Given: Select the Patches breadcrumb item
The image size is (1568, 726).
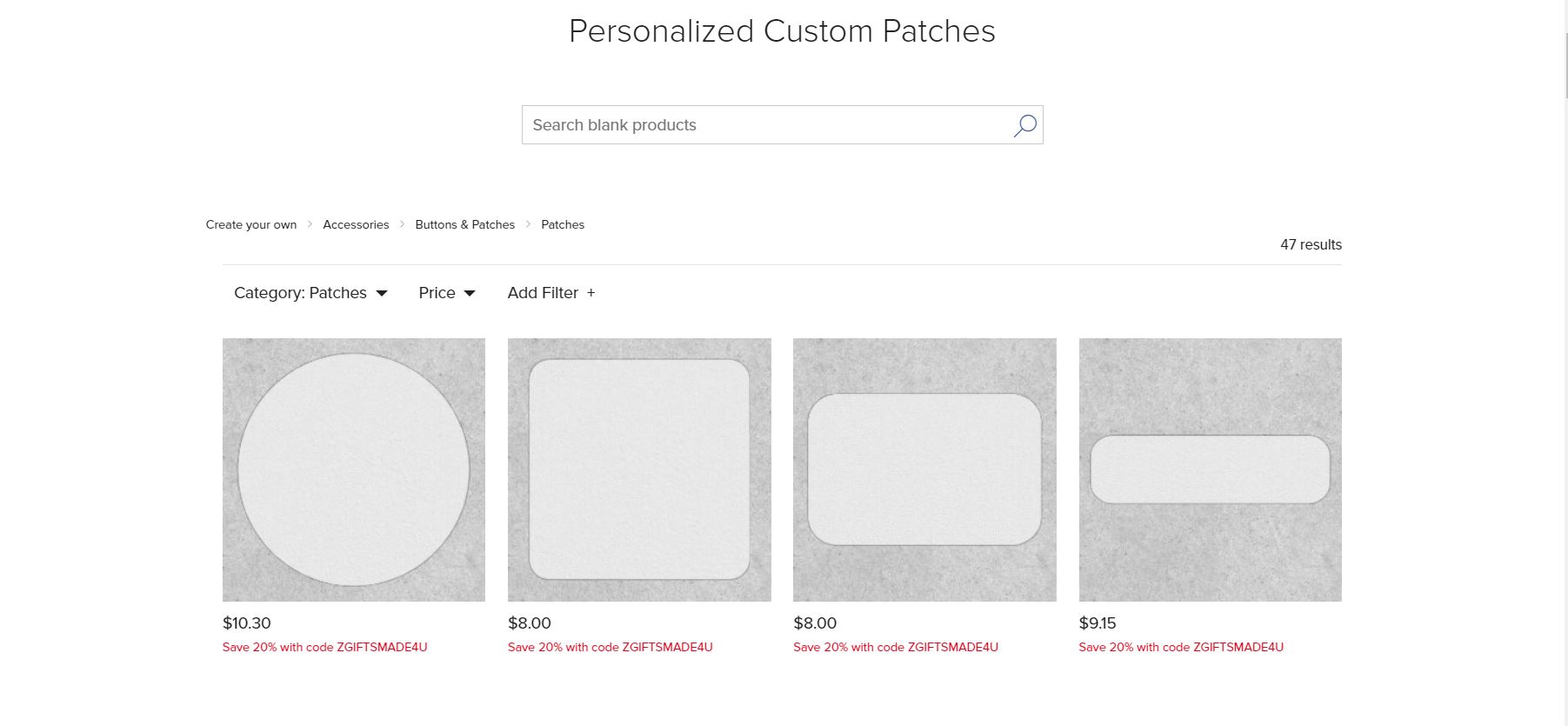Looking at the screenshot, I should (x=562, y=224).
